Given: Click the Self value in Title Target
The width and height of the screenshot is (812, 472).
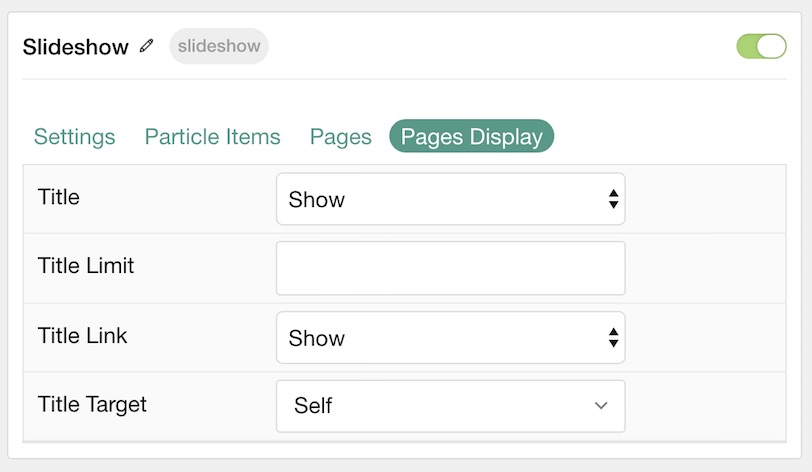Looking at the screenshot, I should tap(313, 405).
